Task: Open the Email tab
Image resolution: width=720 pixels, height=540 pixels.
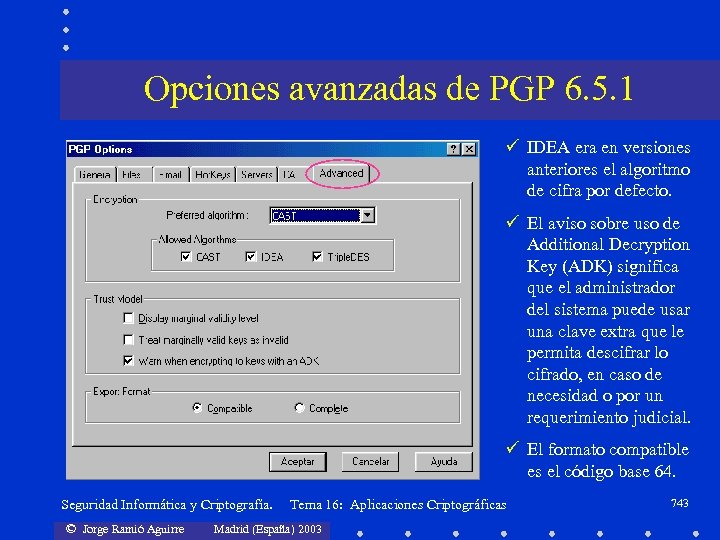Action: pos(171,174)
